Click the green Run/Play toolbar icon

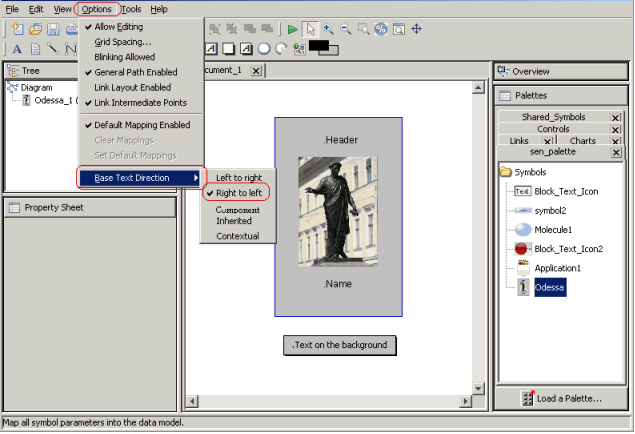(292, 30)
